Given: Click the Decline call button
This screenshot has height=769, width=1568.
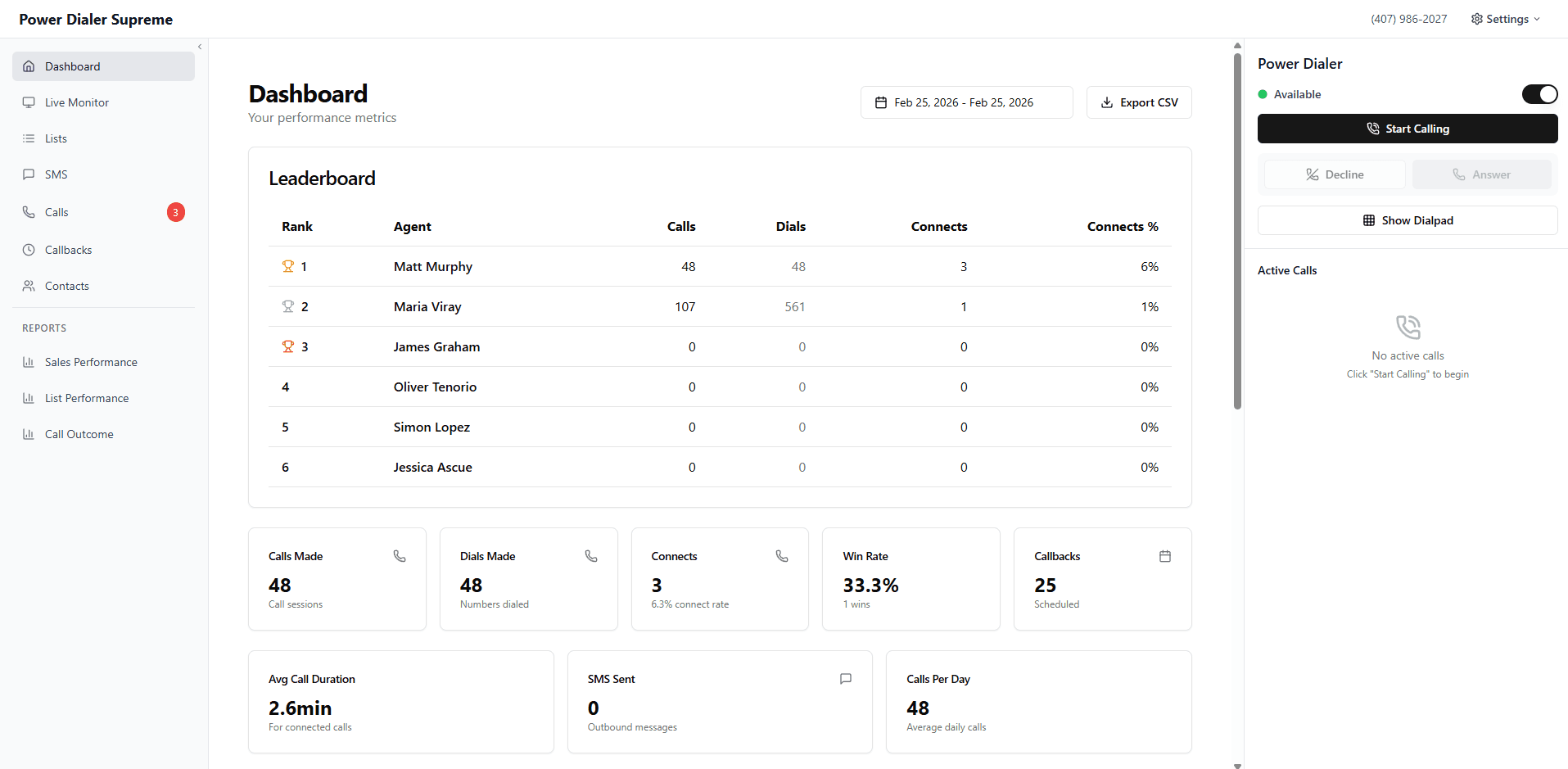Looking at the screenshot, I should tap(1334, 174).
